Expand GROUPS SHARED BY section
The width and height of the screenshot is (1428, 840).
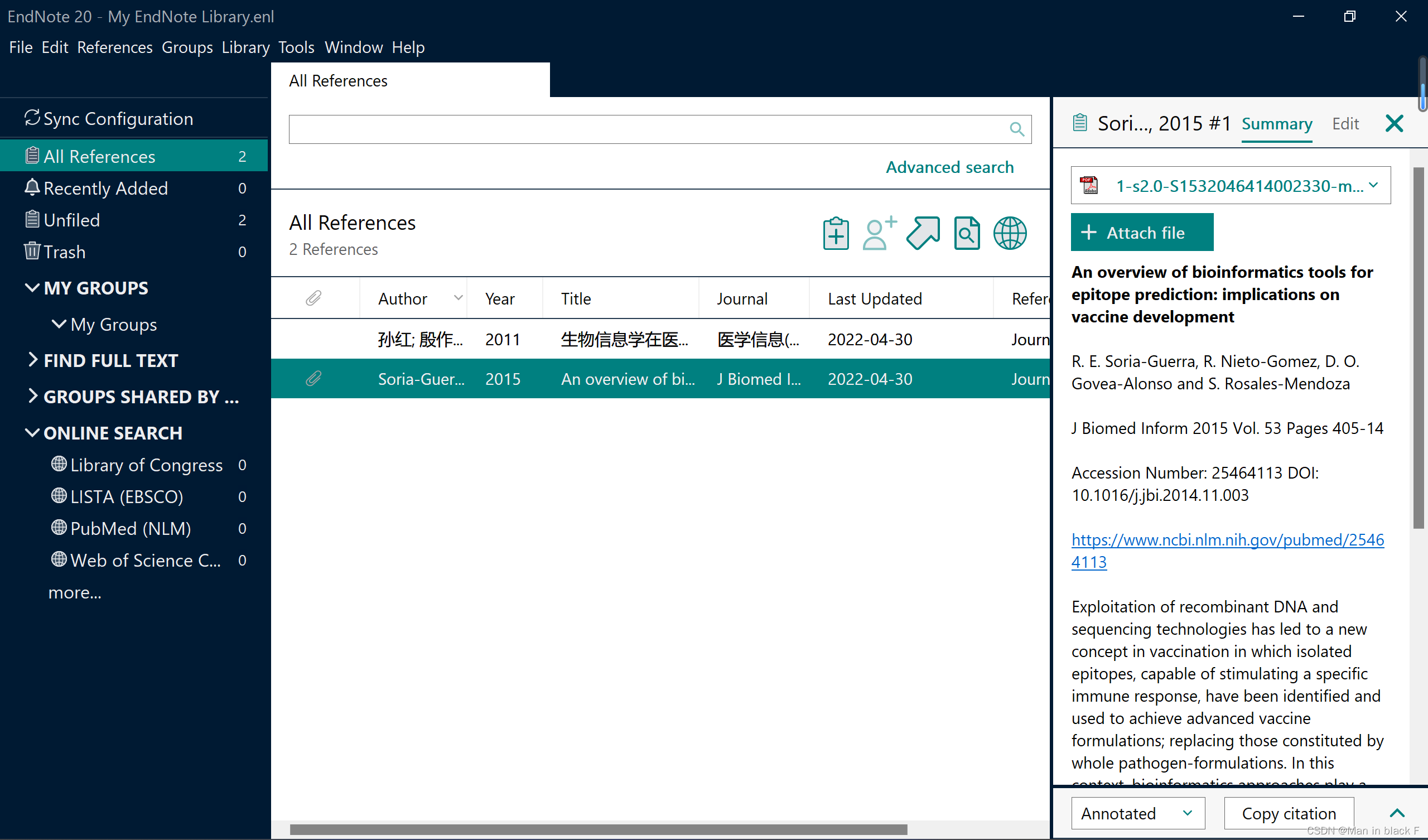[x=33, y=395]
